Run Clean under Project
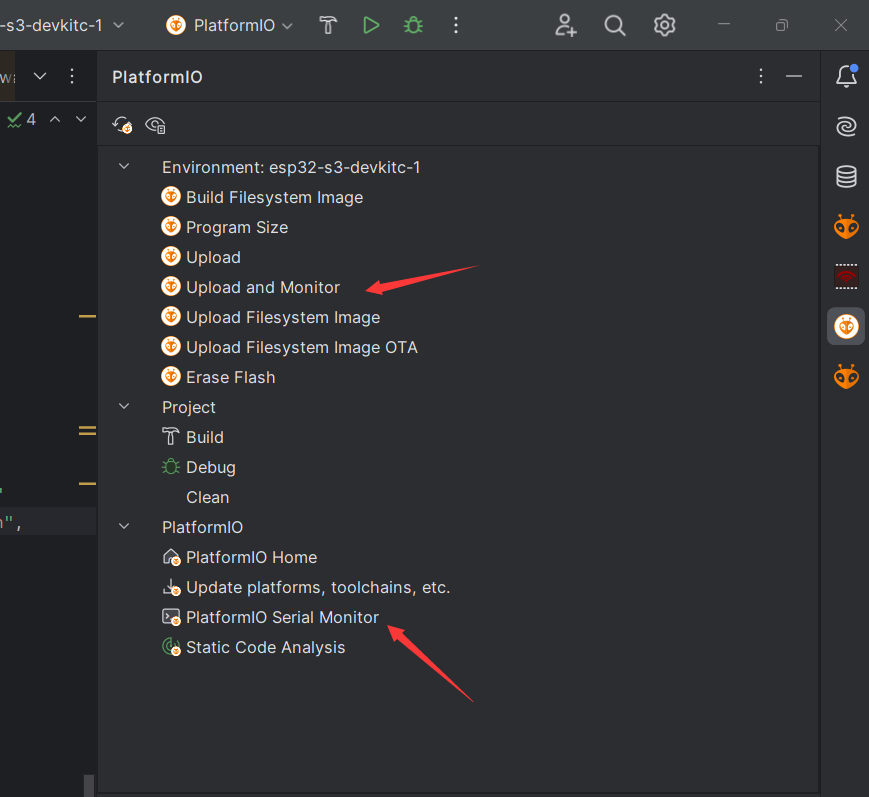 tap(207, 497)
